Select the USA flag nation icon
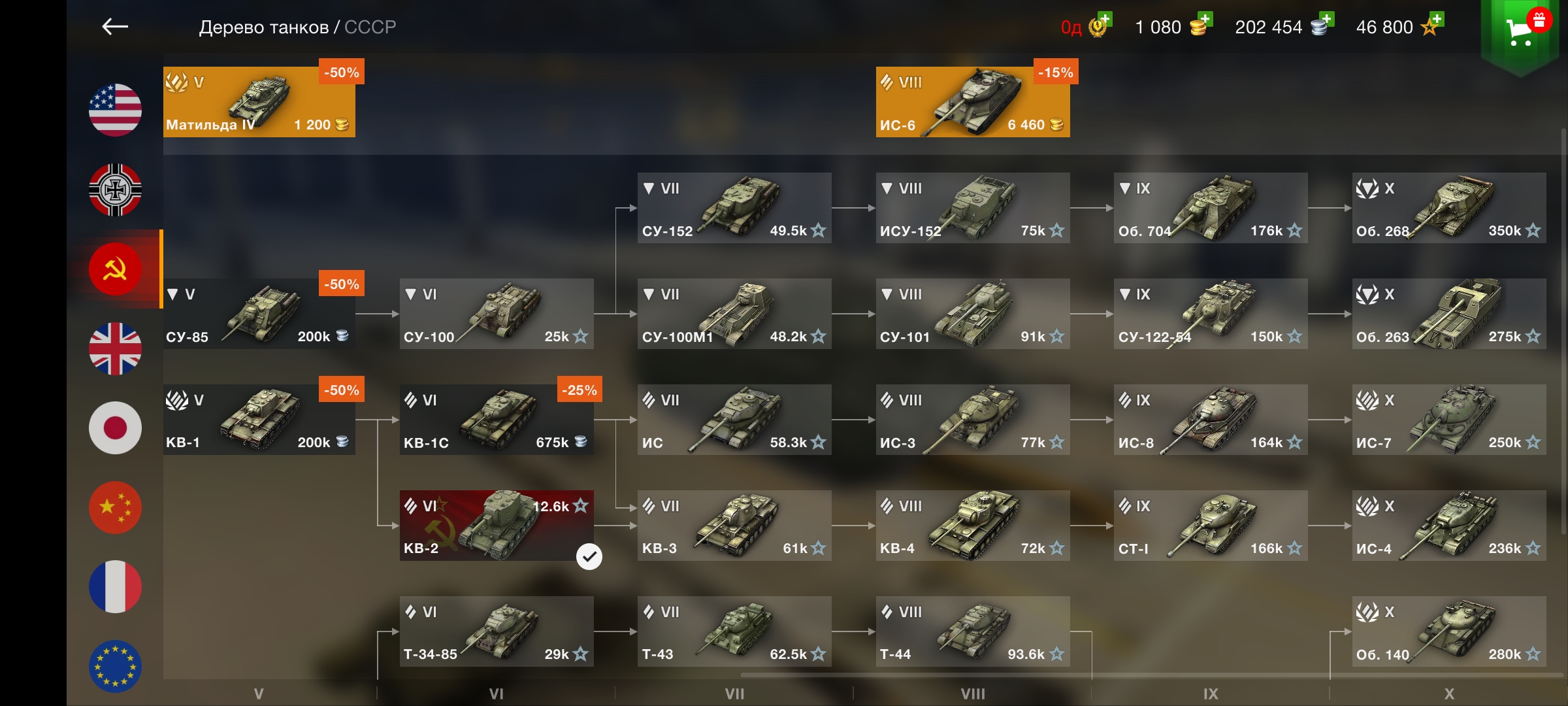1568x706 pixels. point(115,110)
